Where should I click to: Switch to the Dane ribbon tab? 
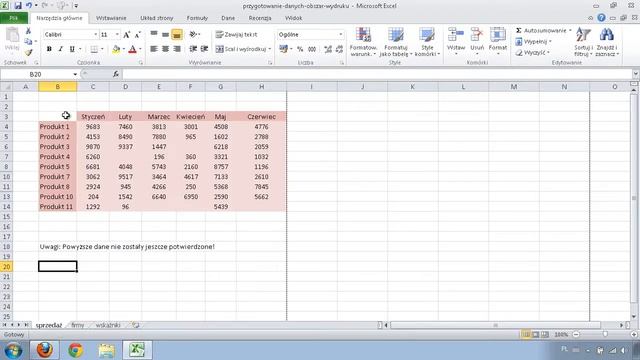pos(228,18)
